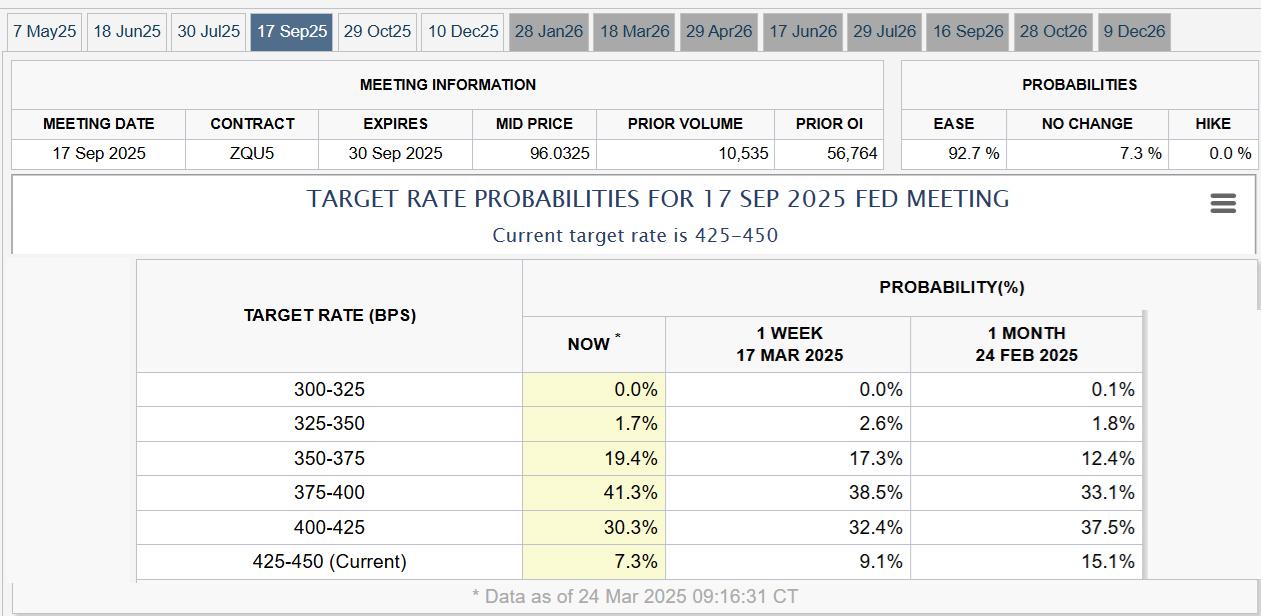The image size is (1261, 616).
Task: Open the 9 Dec26 meeting tab
Action: 1134,32
